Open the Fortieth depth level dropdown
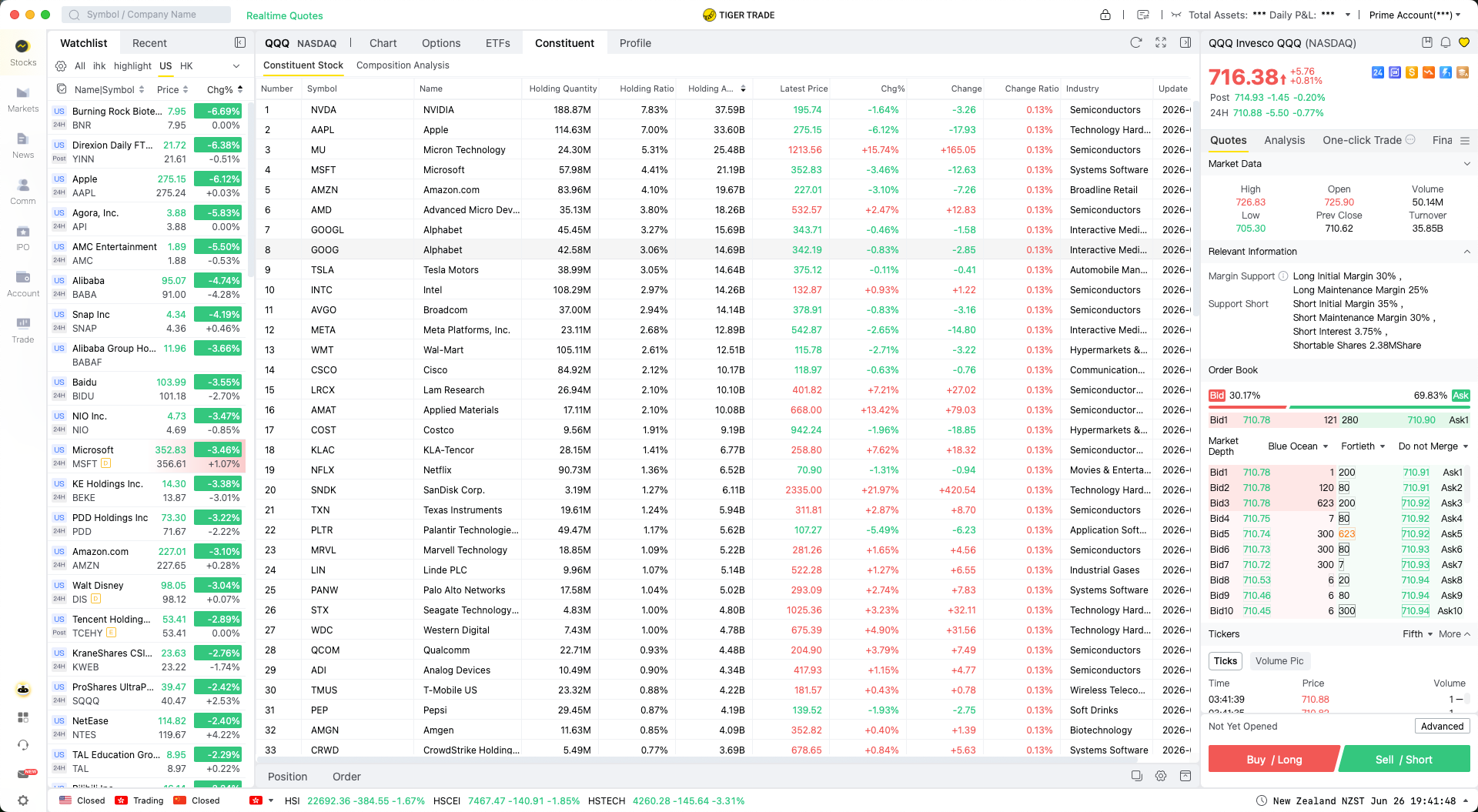The image size is (1478, 812). [x=1363, y=446]
